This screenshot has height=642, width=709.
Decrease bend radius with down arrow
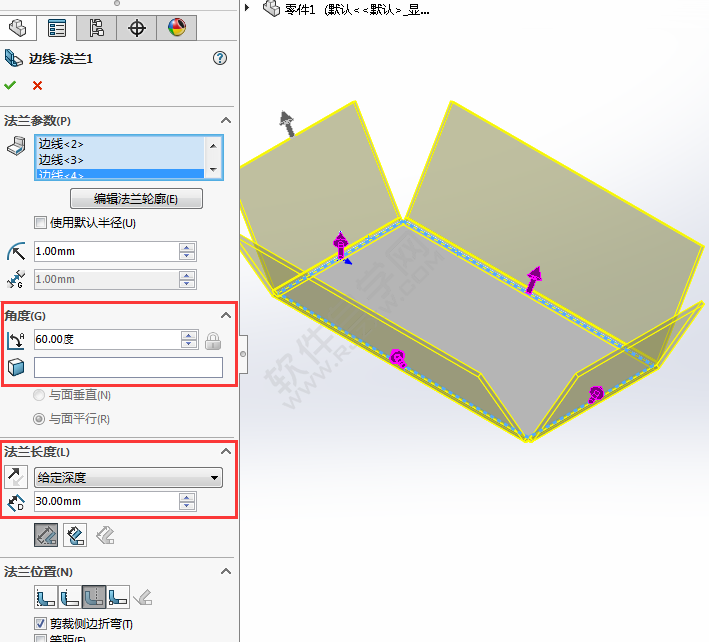(x=187, y=256)
